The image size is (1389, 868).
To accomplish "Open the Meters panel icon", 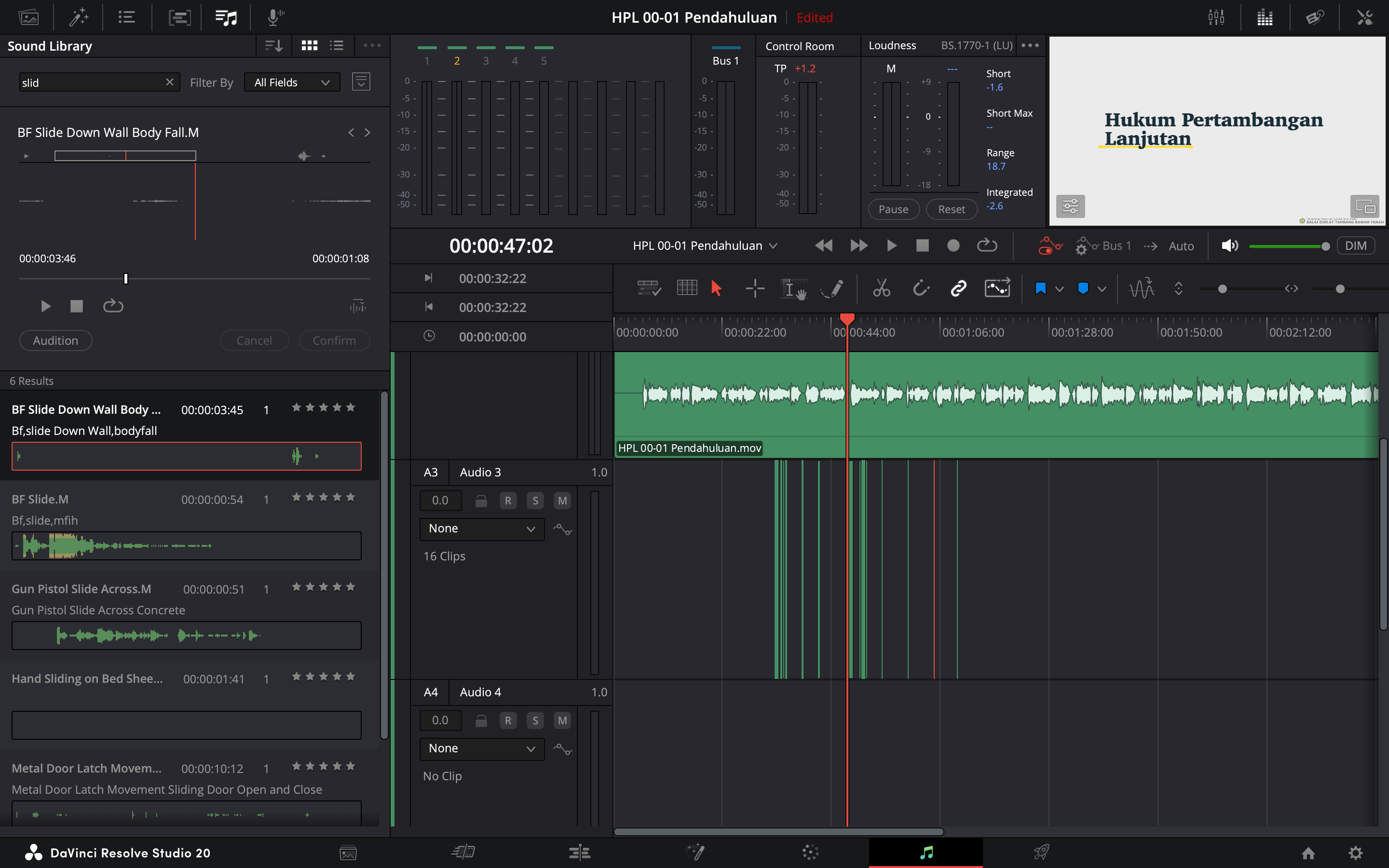I will [x=1265, y=17].
